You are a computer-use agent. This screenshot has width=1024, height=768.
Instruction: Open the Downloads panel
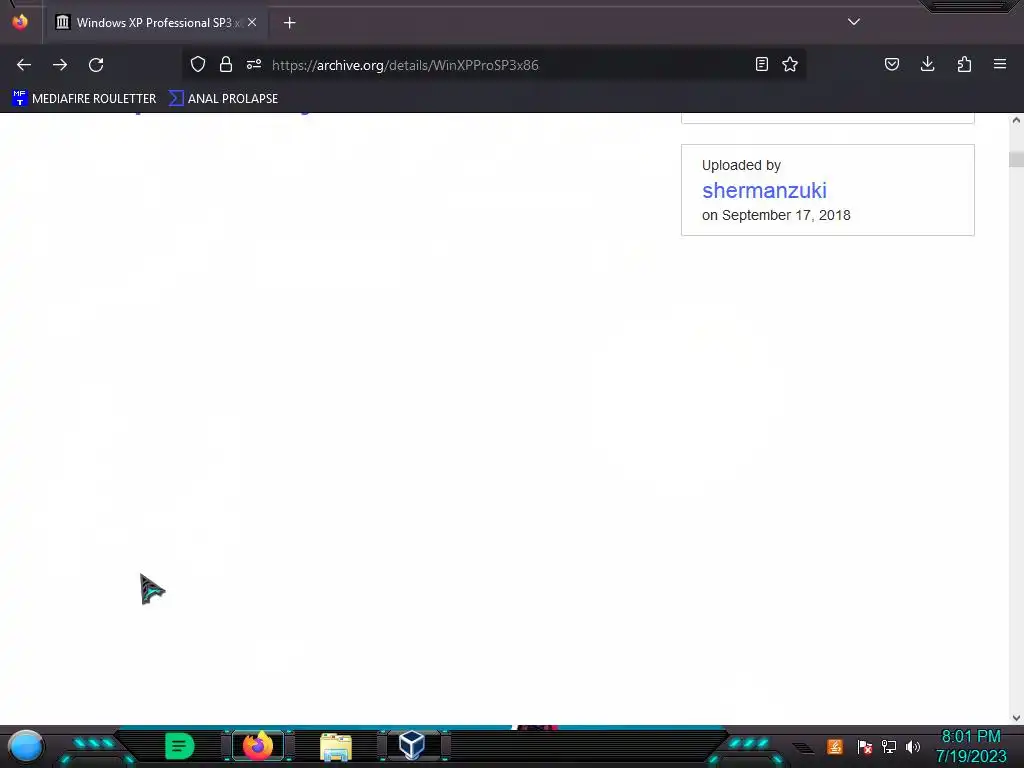coord(927,64)
